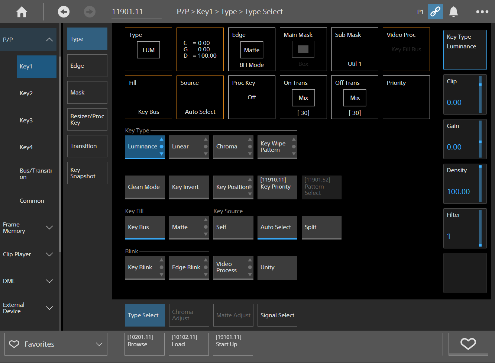The image size is (495, 363).
Task: Click the Key Type Luminance parameter box
Action: tap(465, 50)
